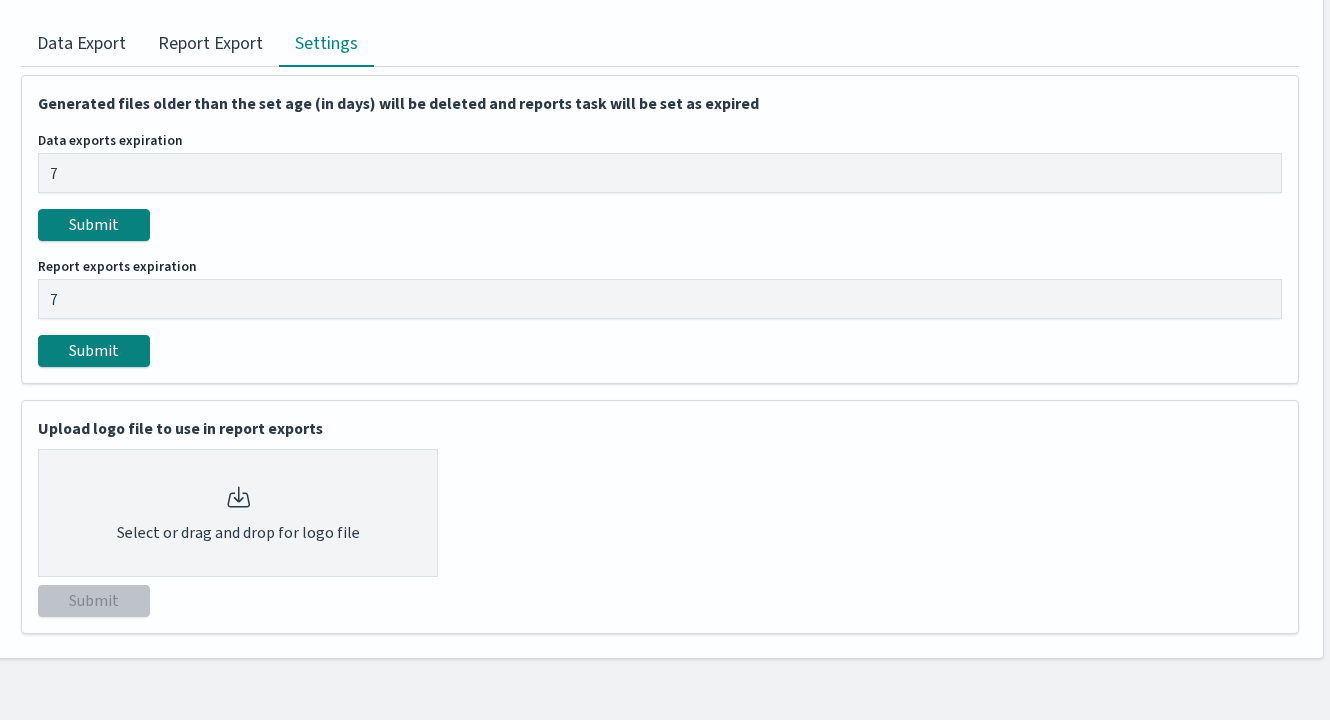1330x720 pixels.
Task: Click 'Upload logo file to use in report exports' heading
Action: click(180, 428)
